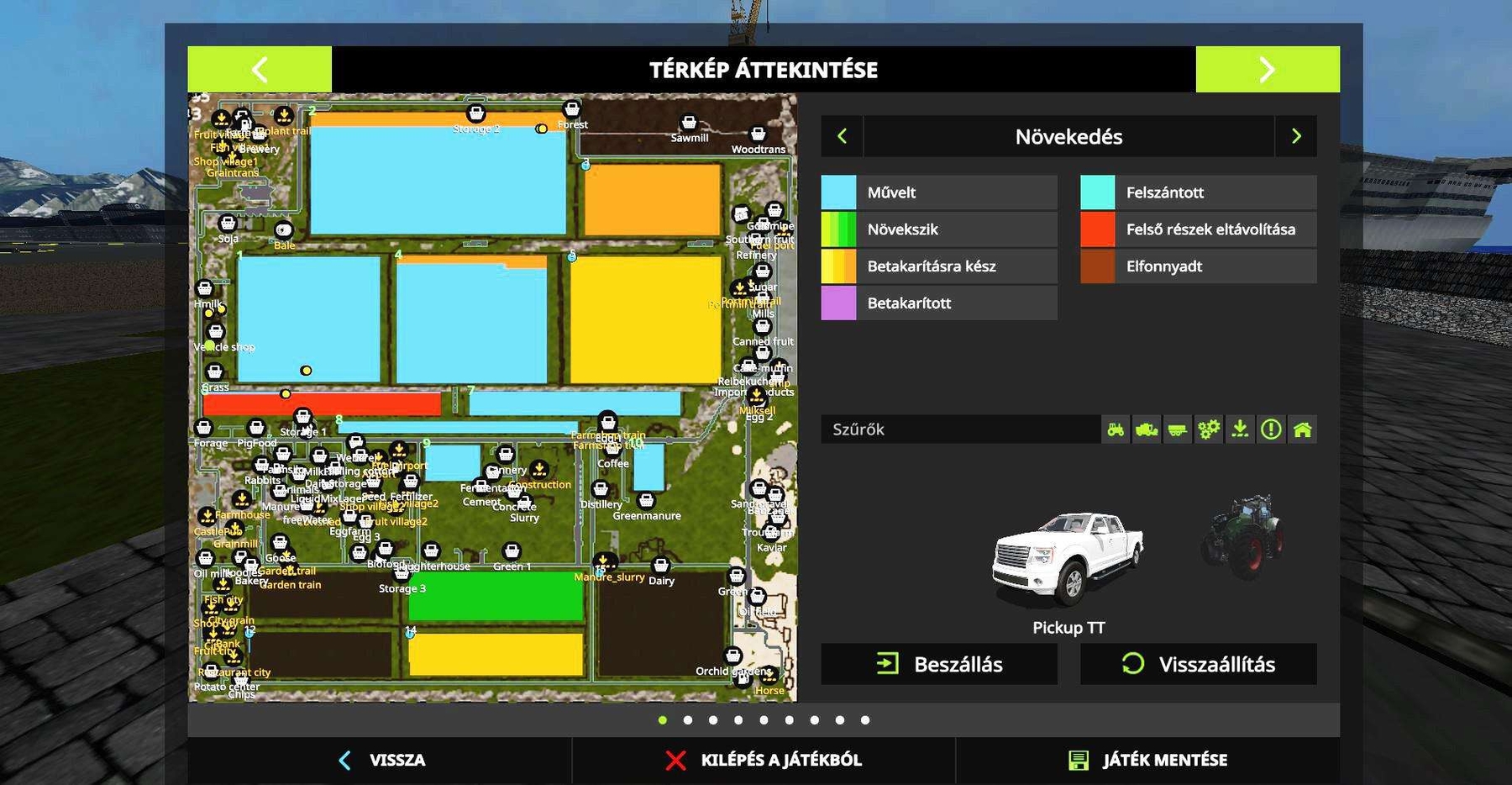
Task: Toggle the tractor vehicles filter
Action: 1116,429
